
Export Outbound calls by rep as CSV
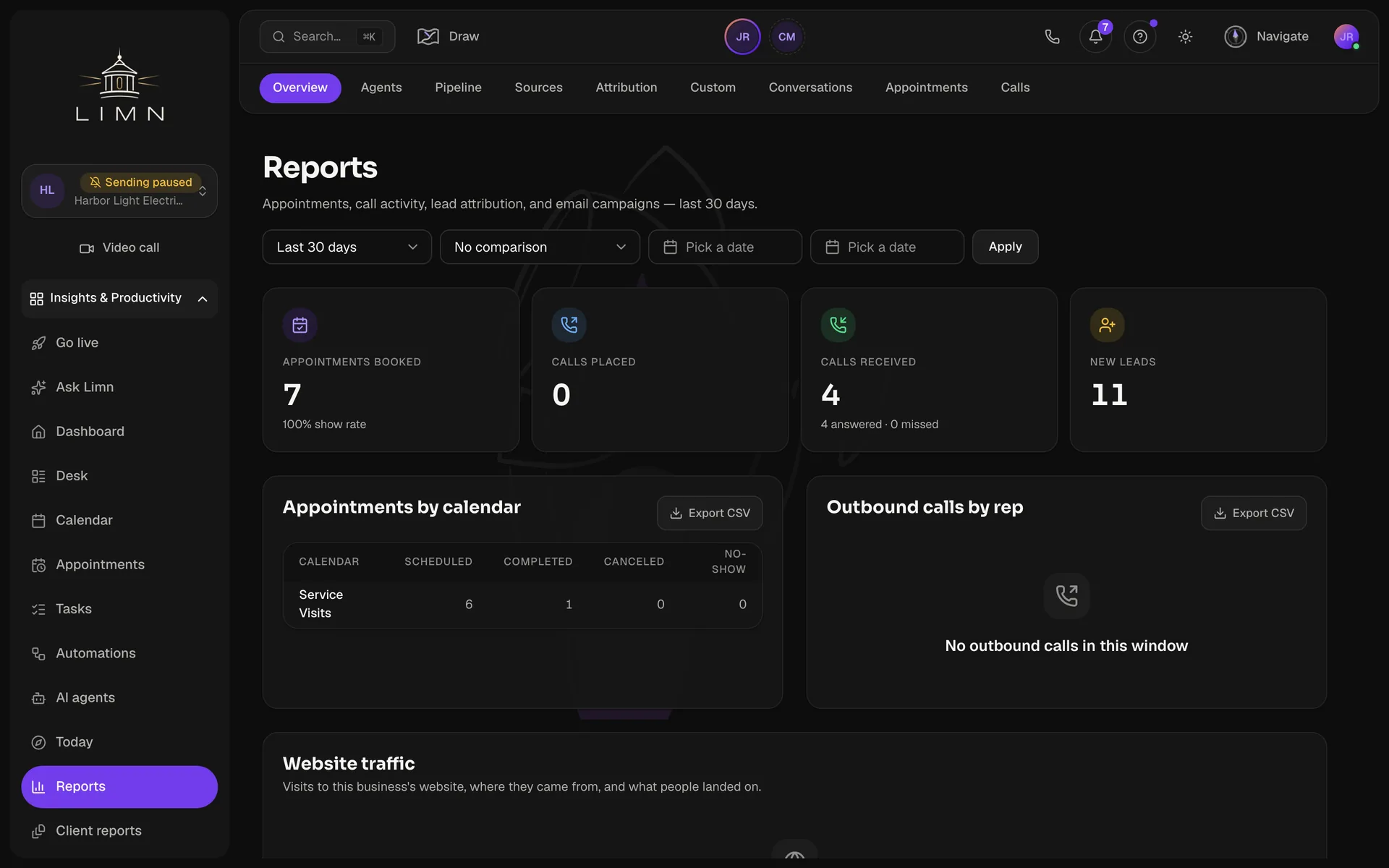coord(1254,513)
